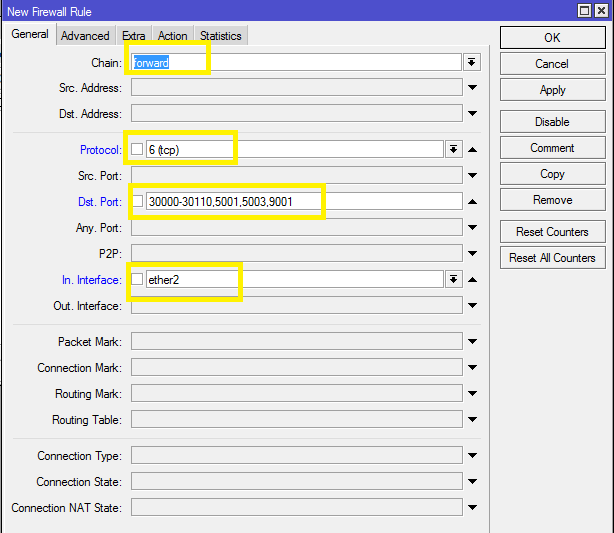Open the Extra tab
The height and width of the screenshot is (533, 614).
pyautogui.click(x=134, y=36)
